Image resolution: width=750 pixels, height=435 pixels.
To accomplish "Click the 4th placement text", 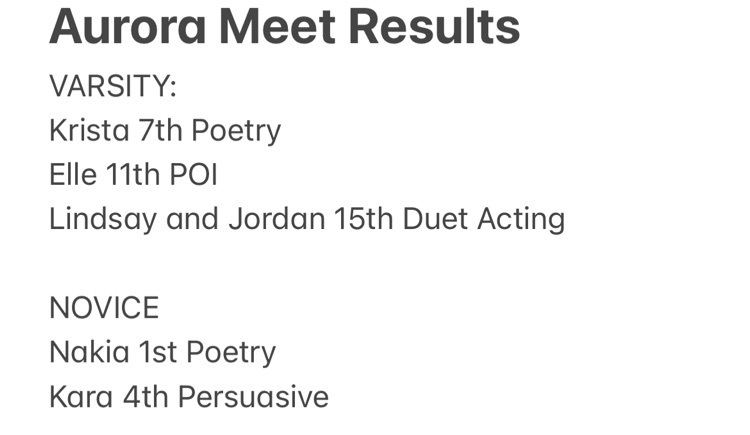I will [x=145, y=397].
